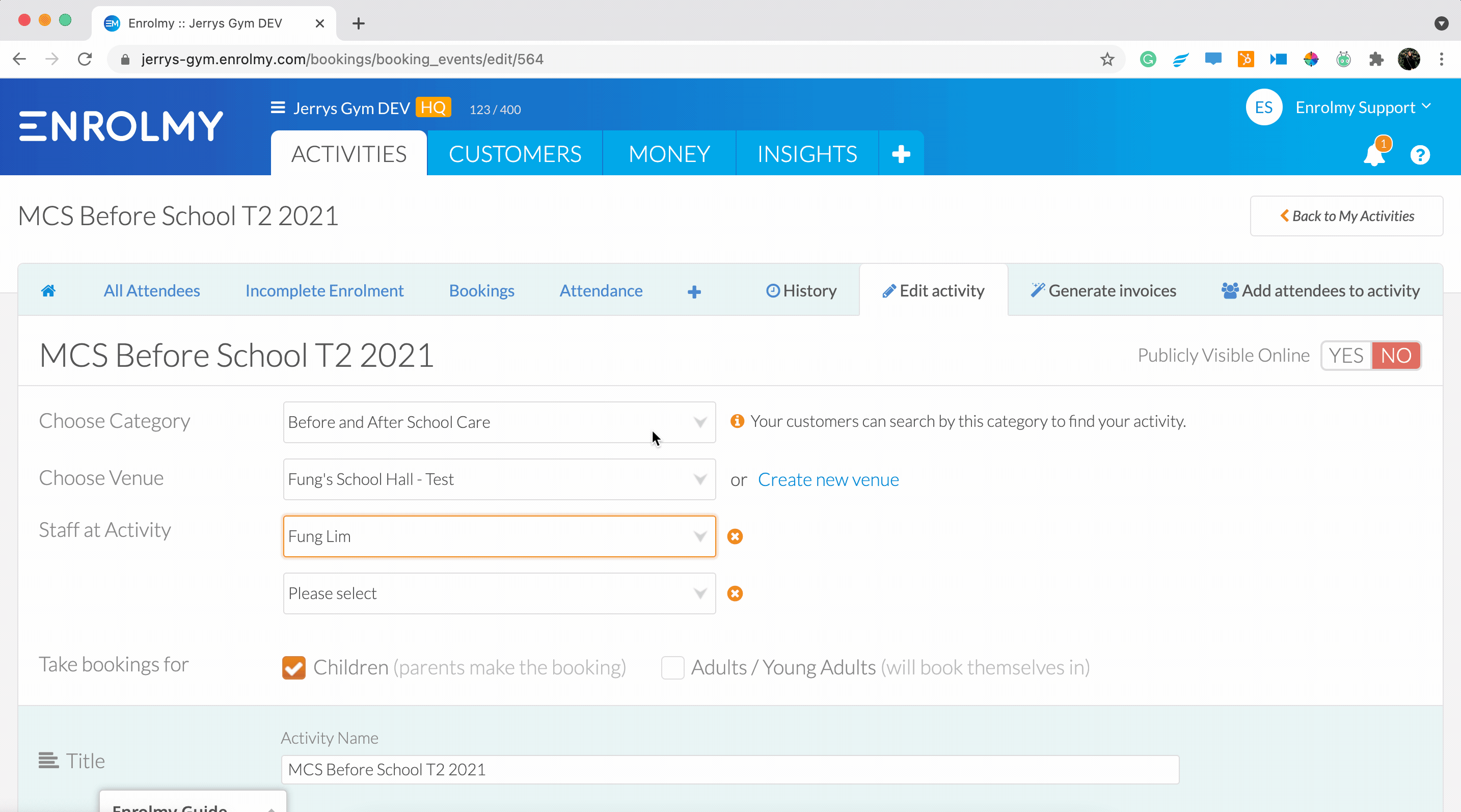This screenshot has width=1461, height=812.
Task: Open the Fung Lim staff dropdown
Action: coord(499,536)
